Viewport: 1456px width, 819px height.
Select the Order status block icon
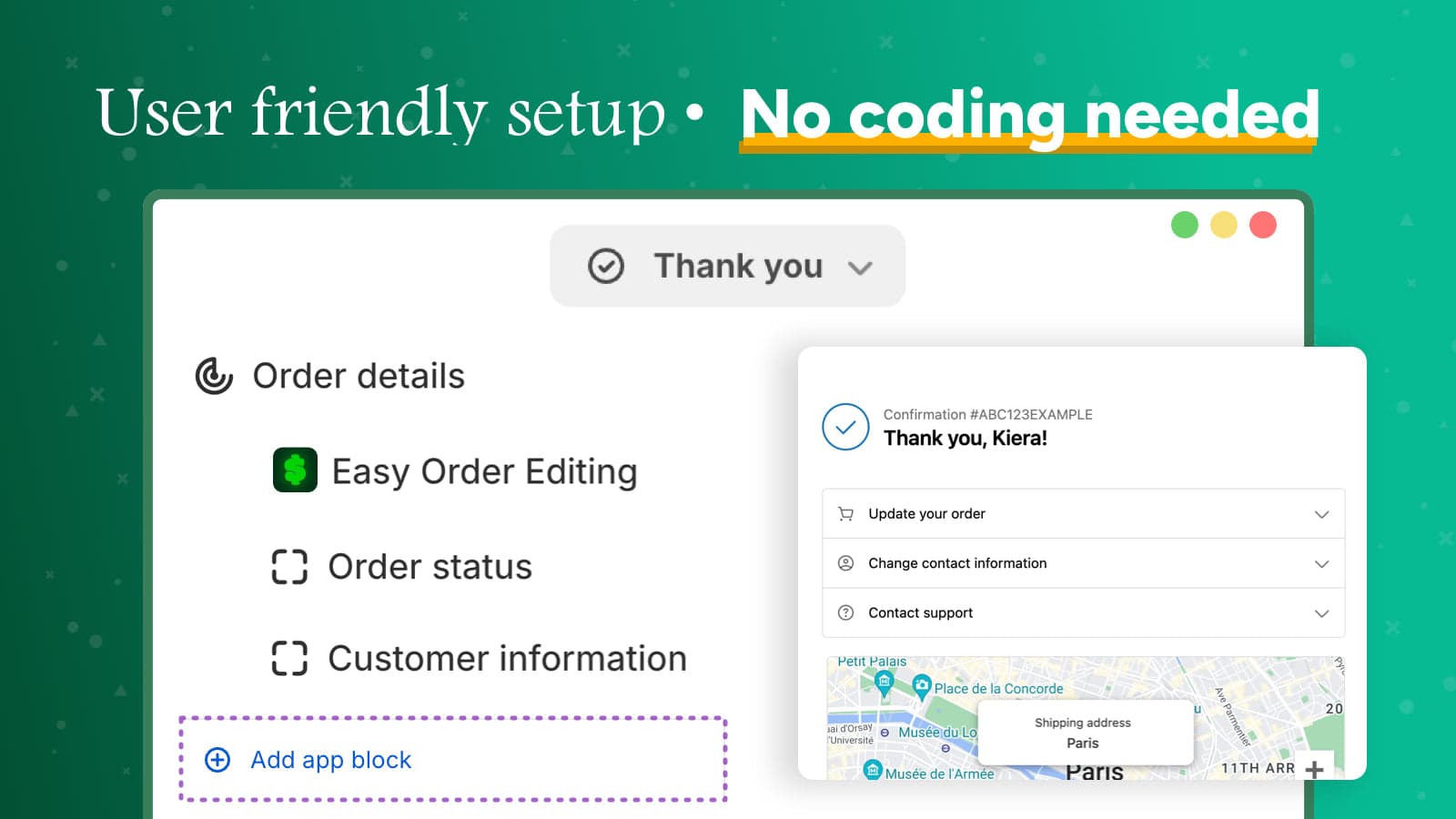pos(289,566)
